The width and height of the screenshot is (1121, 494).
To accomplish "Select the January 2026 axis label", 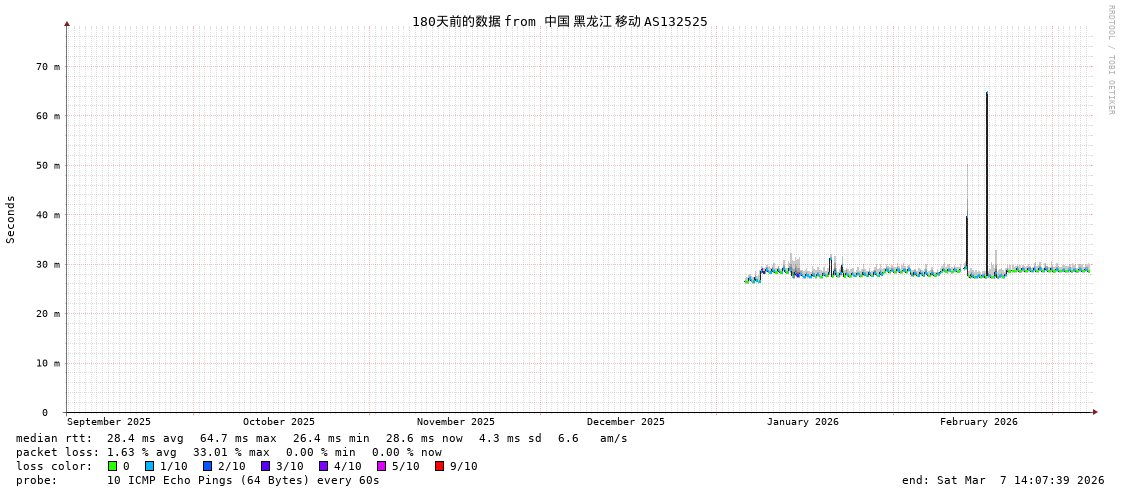I will [x=802, y=422].
